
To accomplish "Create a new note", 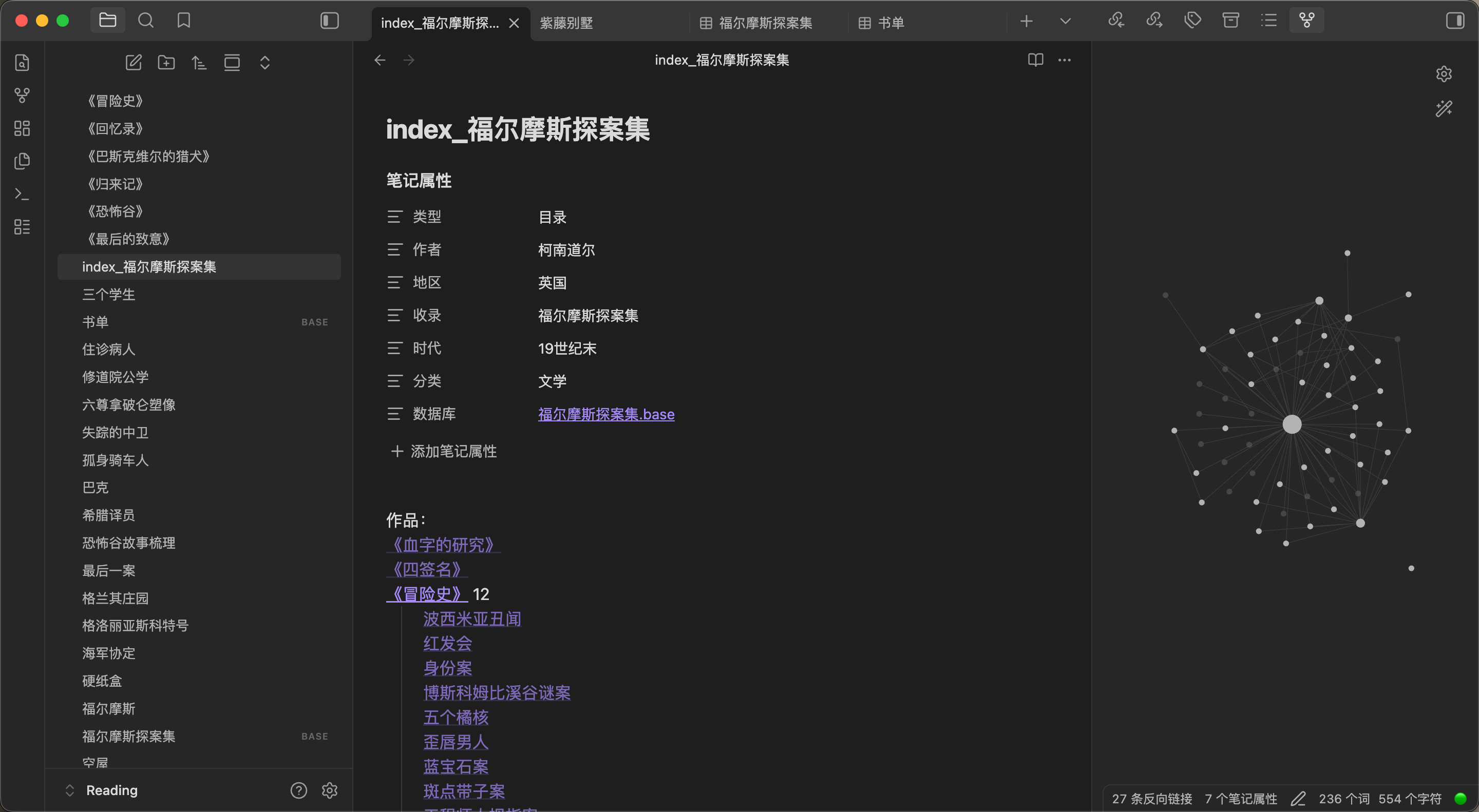I will coord(134,63).
